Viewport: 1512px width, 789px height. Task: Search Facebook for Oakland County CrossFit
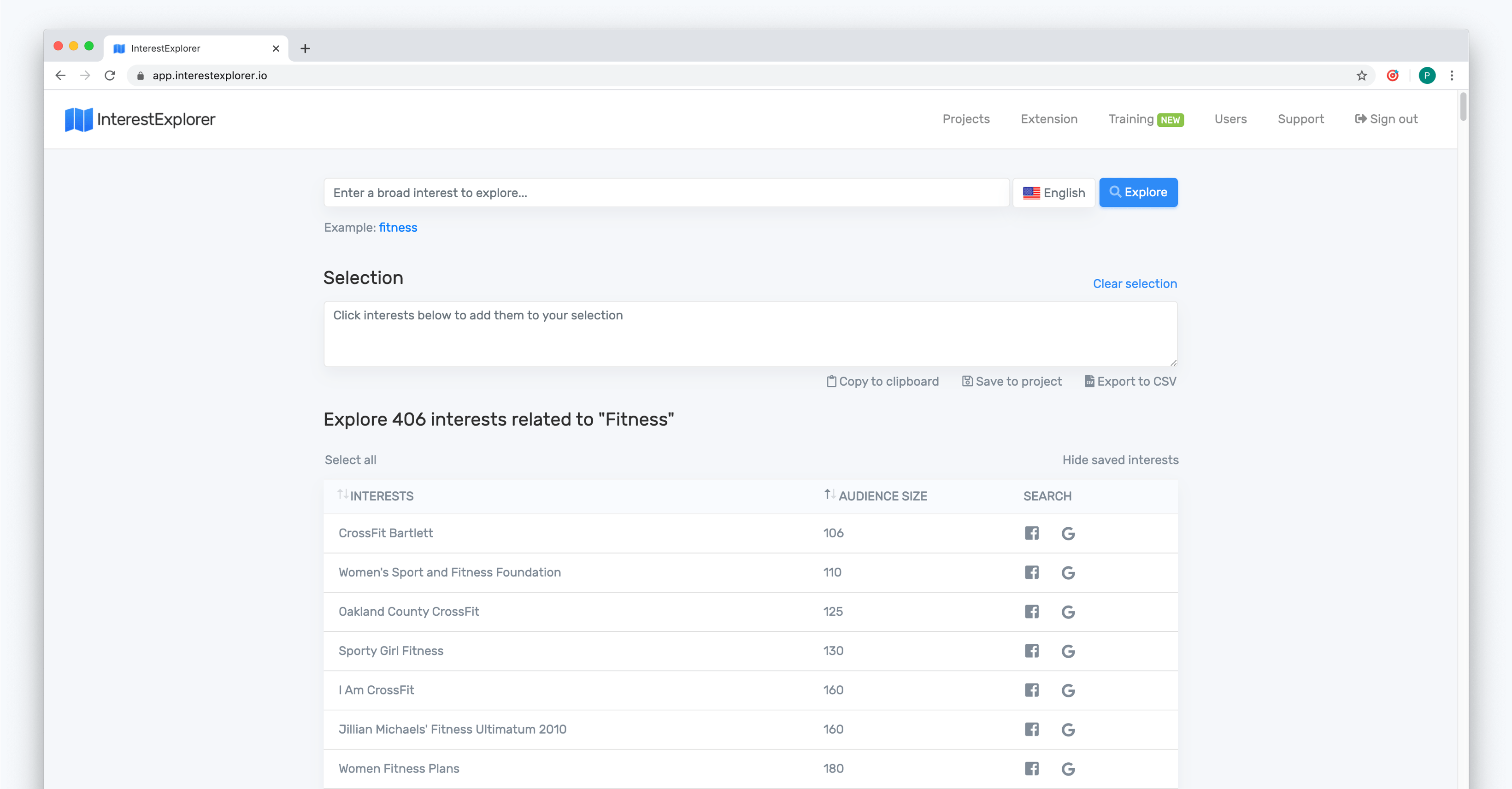1031,612
